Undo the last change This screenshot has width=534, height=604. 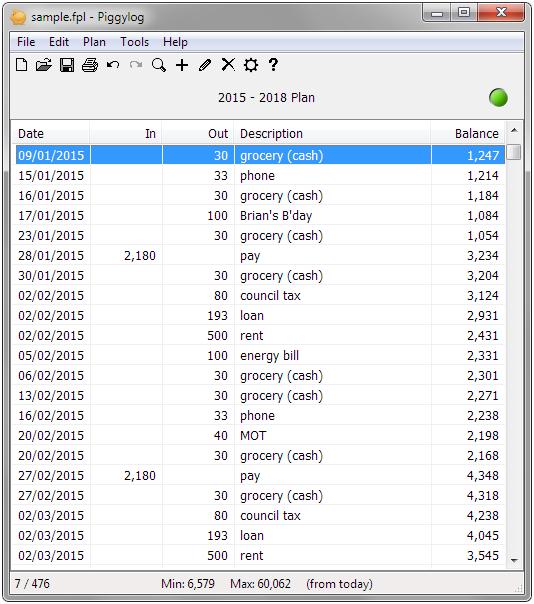[x=113, y=65]
